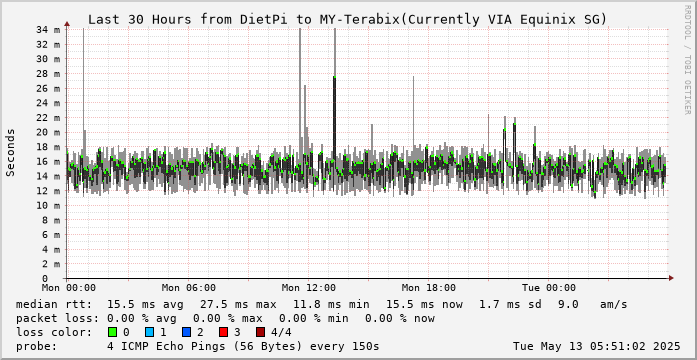Click the Tue 00:00 time axis label
Image resolution: width=697 pixels, height=360 pixels.
tap(549, 288)
